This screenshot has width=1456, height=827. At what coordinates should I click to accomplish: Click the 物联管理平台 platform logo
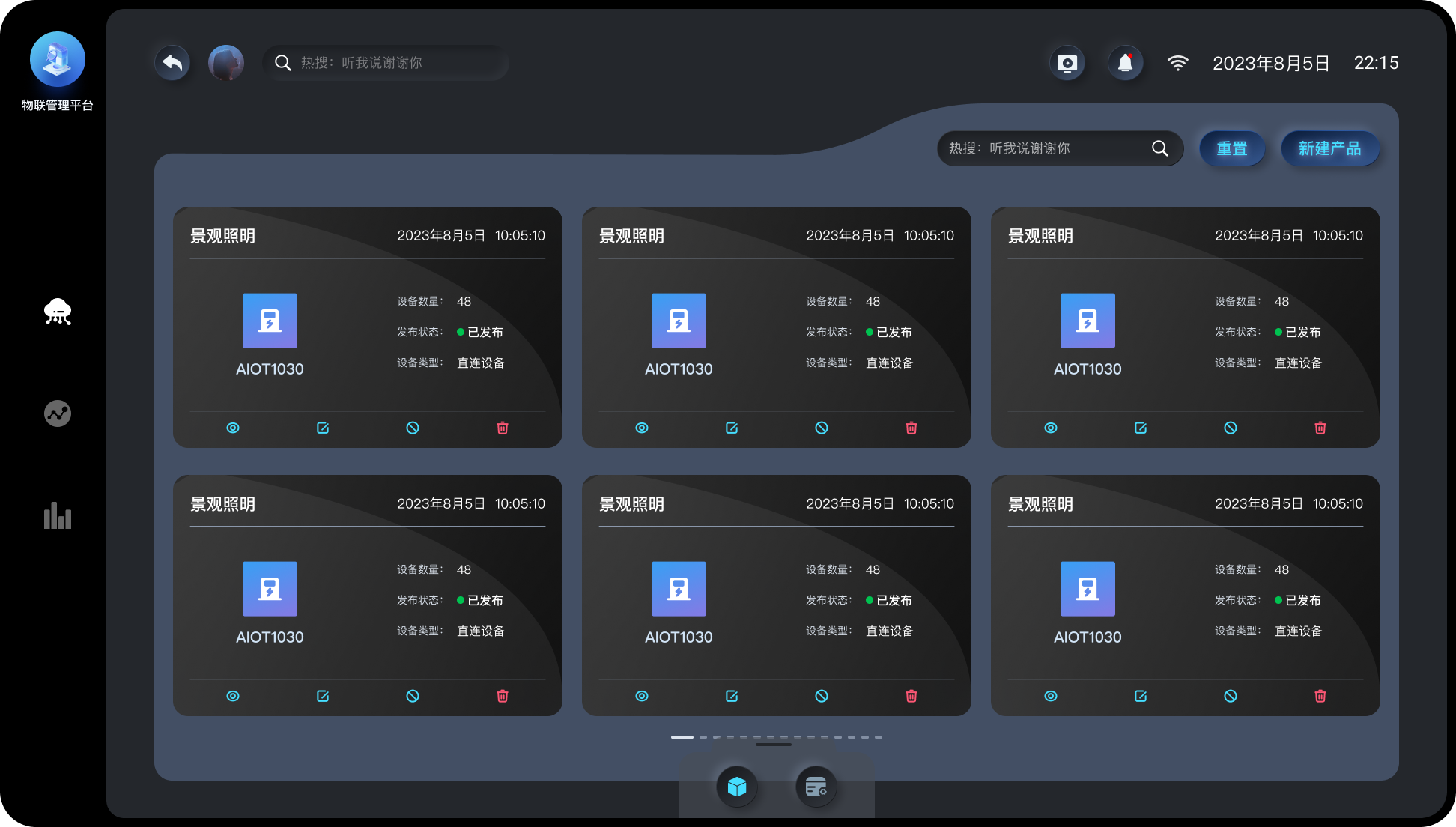coord(58,59)
